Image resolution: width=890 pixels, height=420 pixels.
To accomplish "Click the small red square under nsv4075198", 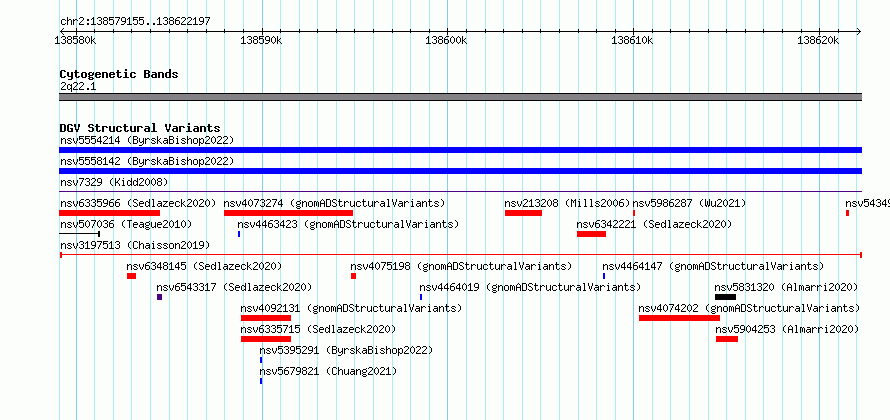I will click(x=353, y=276).
